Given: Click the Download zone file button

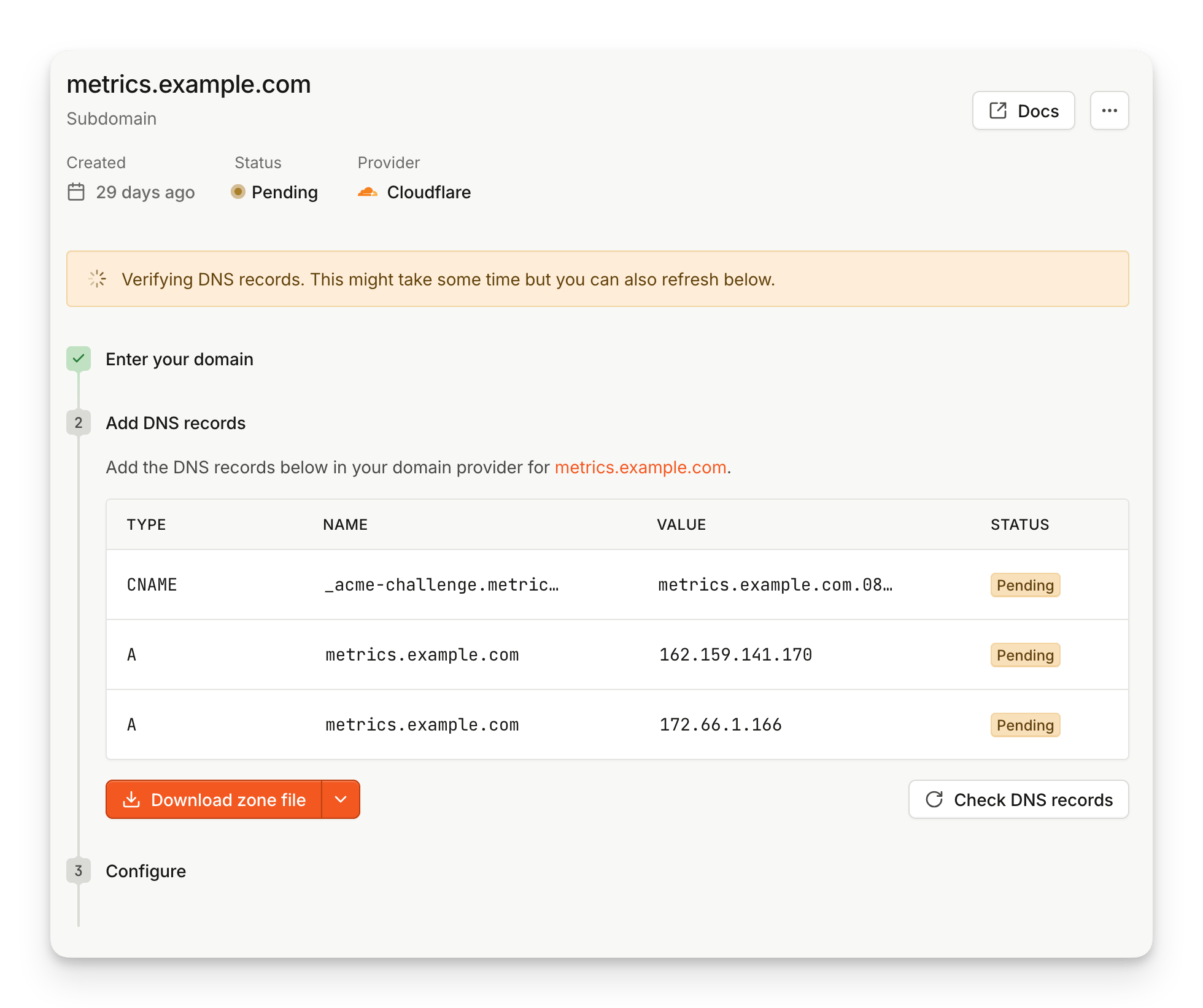Looking at the screenshot, I should (214, 799).
